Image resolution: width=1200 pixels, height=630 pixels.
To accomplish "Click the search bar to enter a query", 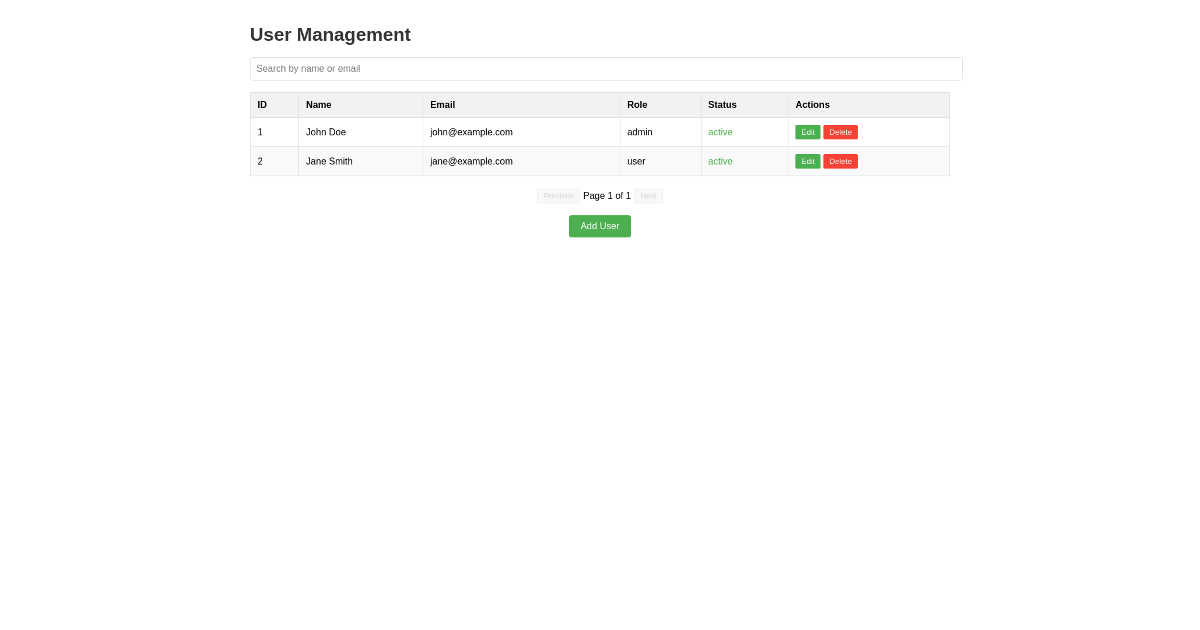I will [606, 68].
